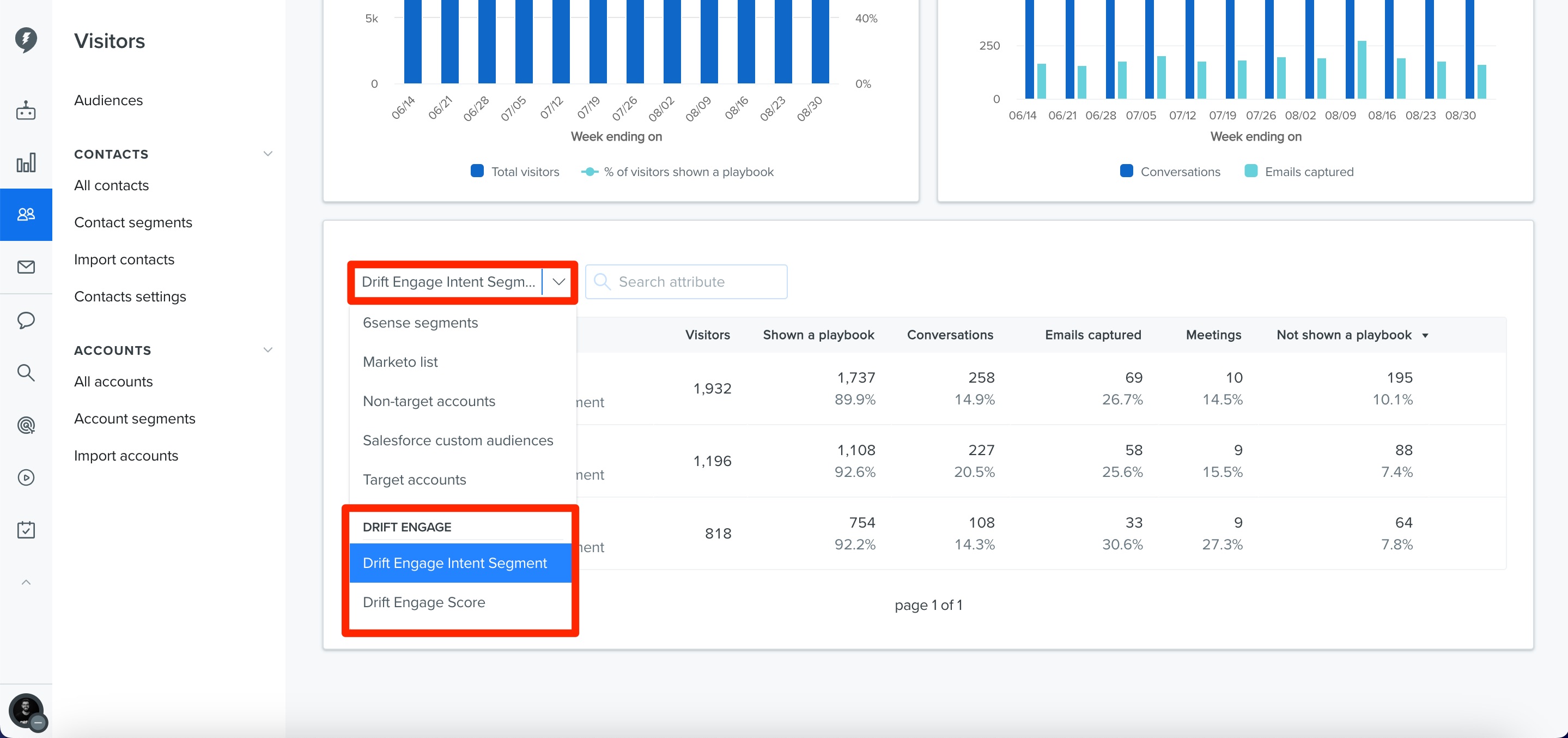Choose Marketo list option
The width and height of the screenshot is (1568, 738).
click(x=461, y=362)
